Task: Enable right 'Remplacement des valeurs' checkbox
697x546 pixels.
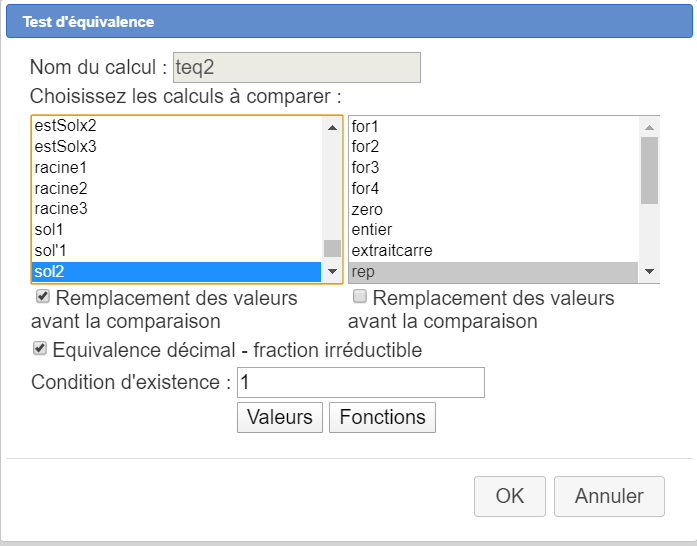Action: pyautogui.click(x=359, y=297)
